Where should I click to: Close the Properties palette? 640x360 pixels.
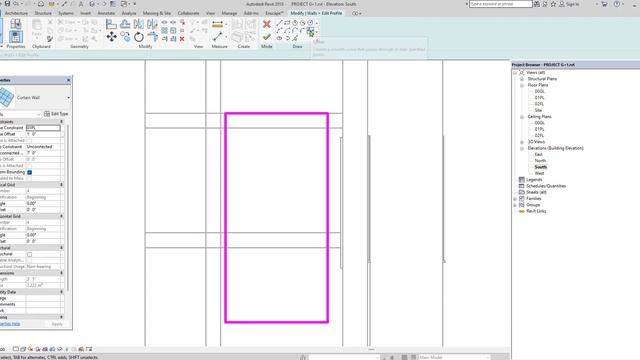[x=68, y=80]
